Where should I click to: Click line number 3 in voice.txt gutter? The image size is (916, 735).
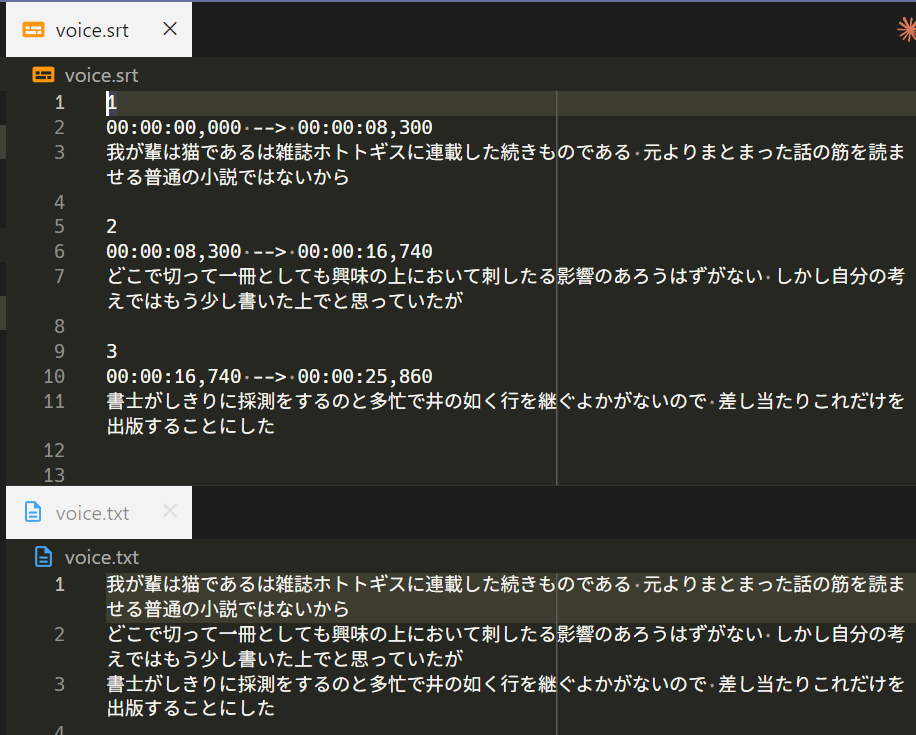pos(59,684)
